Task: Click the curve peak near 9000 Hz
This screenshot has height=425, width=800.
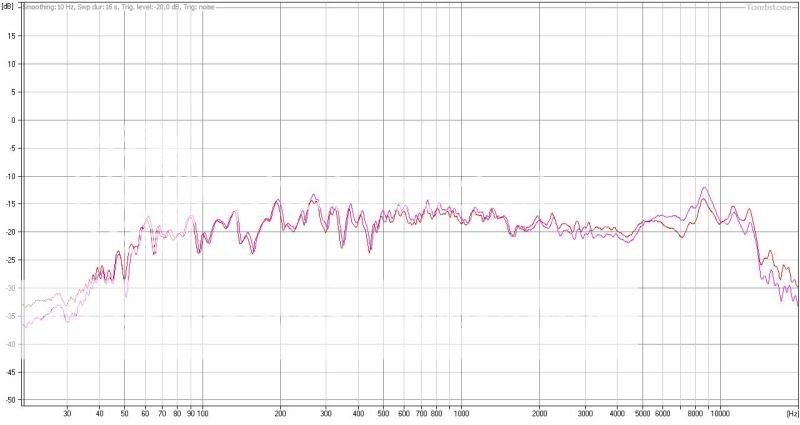Action: pyautogui.click(x=706, y=187)
